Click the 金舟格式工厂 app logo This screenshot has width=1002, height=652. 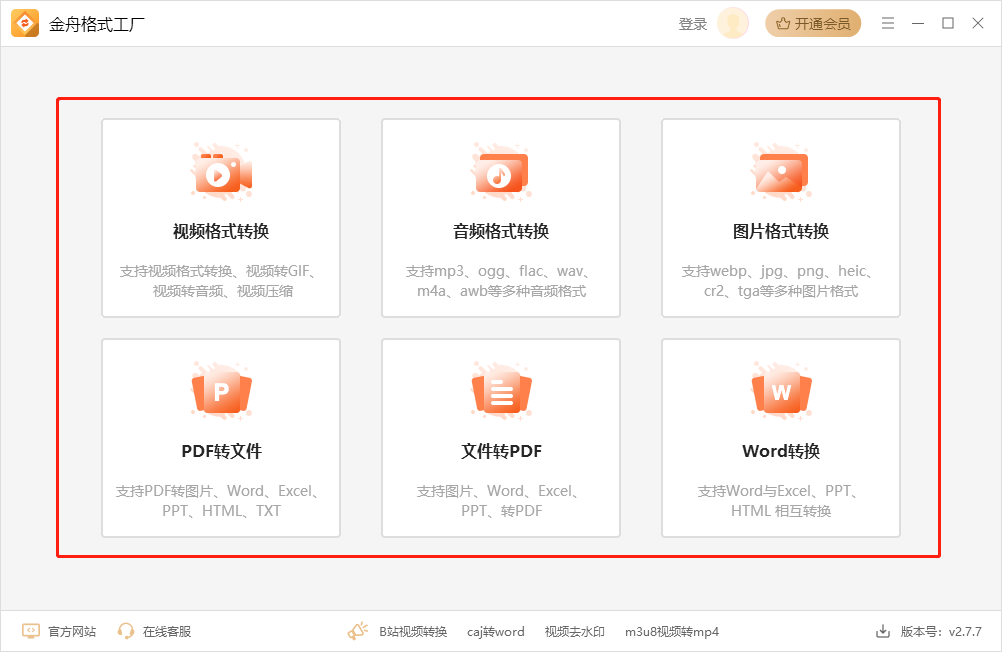click(25, 24)
